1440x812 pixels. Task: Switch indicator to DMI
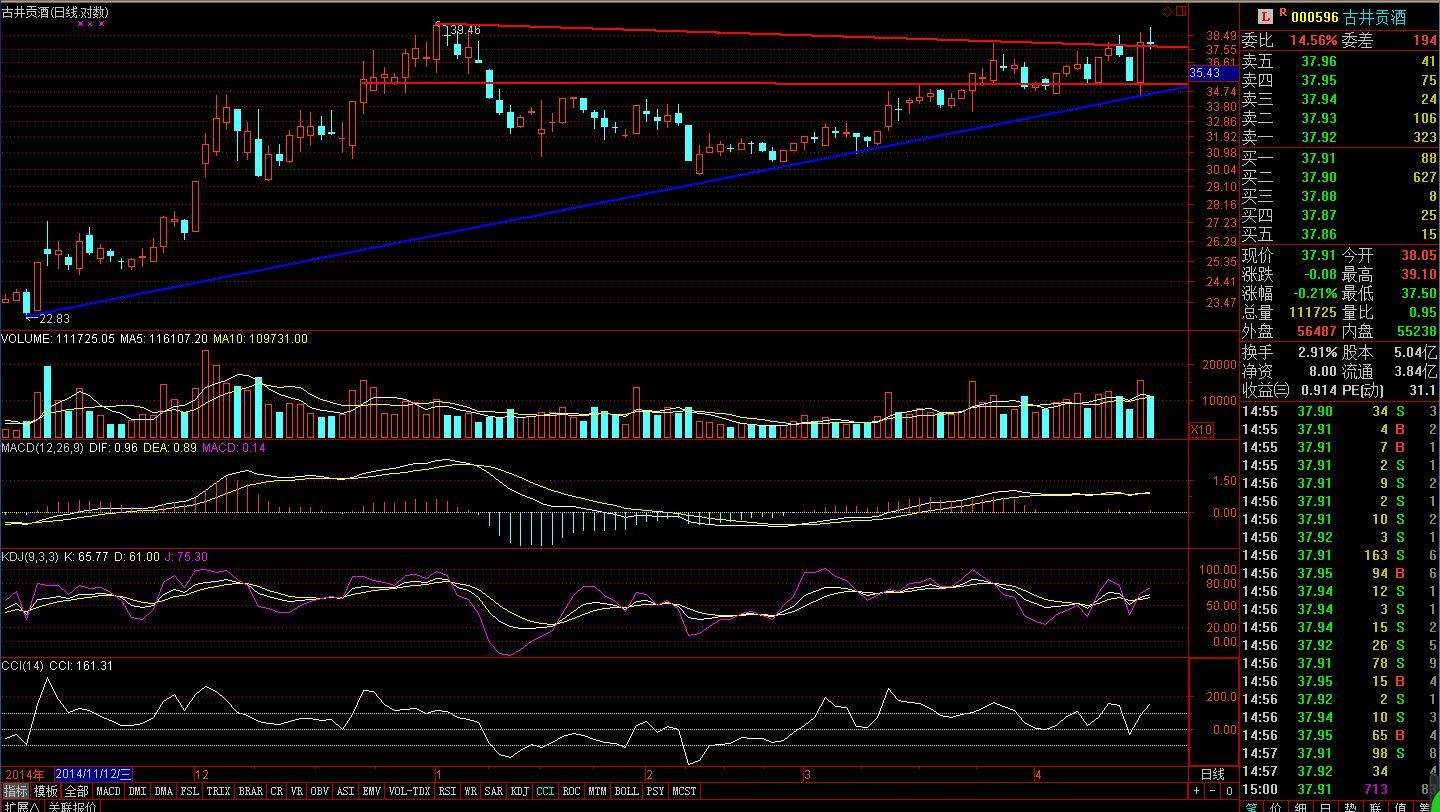tap(137, 791)
